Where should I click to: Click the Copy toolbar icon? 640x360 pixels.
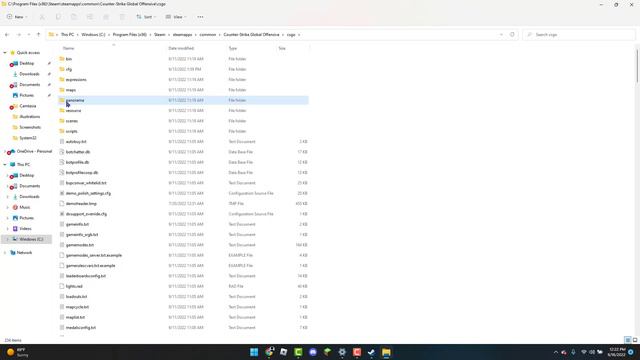pyautogui.click(x=58, y=17)
